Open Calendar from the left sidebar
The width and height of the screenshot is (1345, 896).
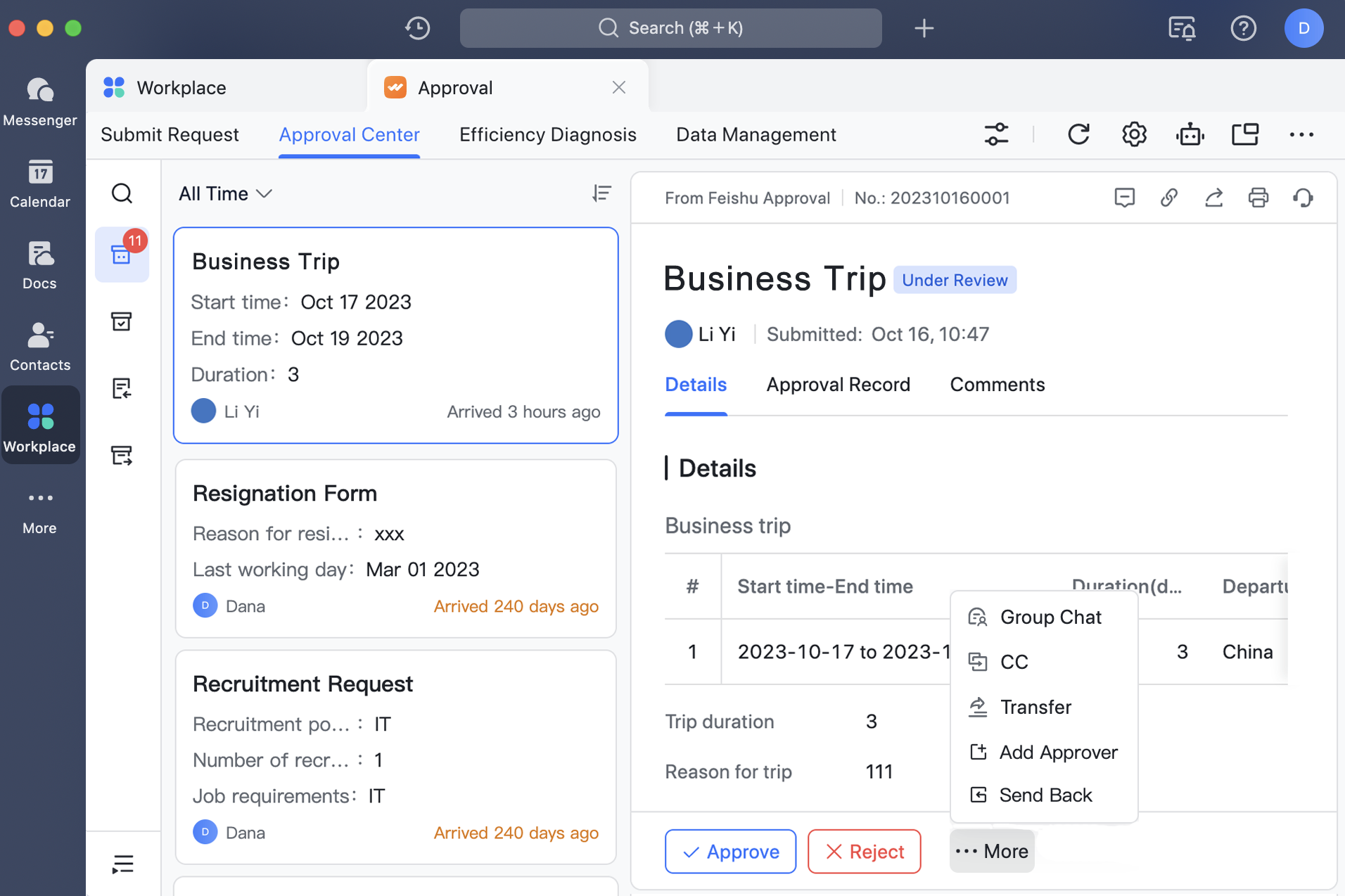click(x=40, y=185)
